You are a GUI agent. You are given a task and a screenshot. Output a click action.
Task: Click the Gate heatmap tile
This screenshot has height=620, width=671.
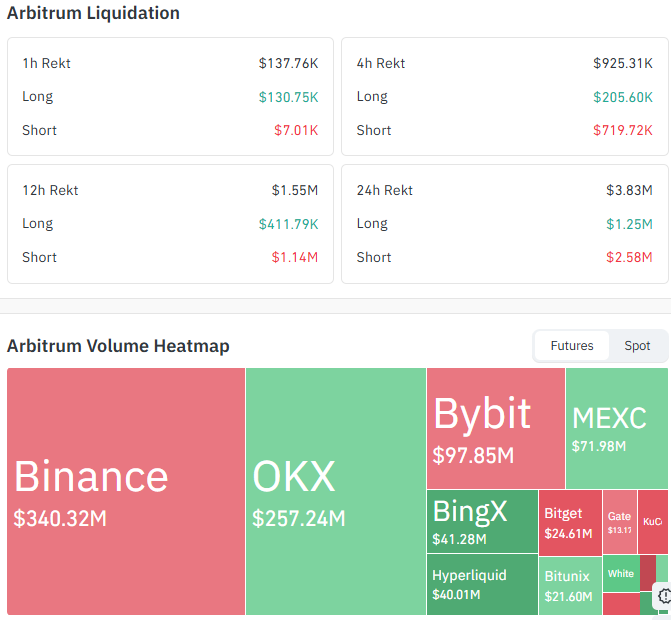619,522
